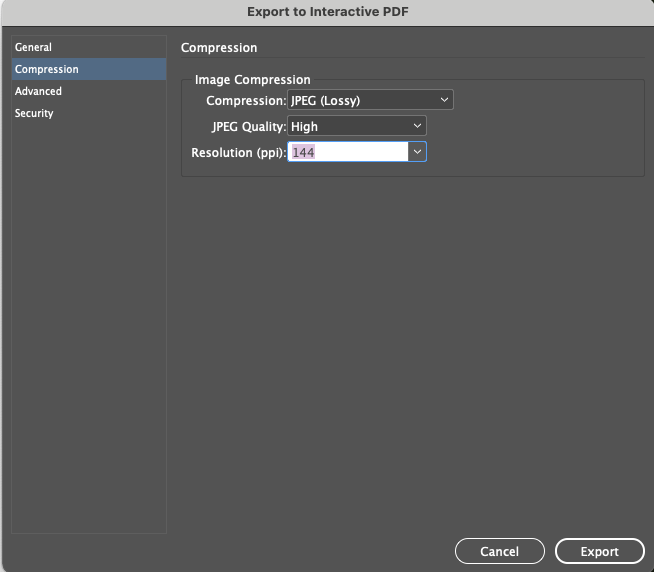This screenshot has width=654, height=572.
Task: Click the Compression panel heading text
Action: [x=219, y=48]
